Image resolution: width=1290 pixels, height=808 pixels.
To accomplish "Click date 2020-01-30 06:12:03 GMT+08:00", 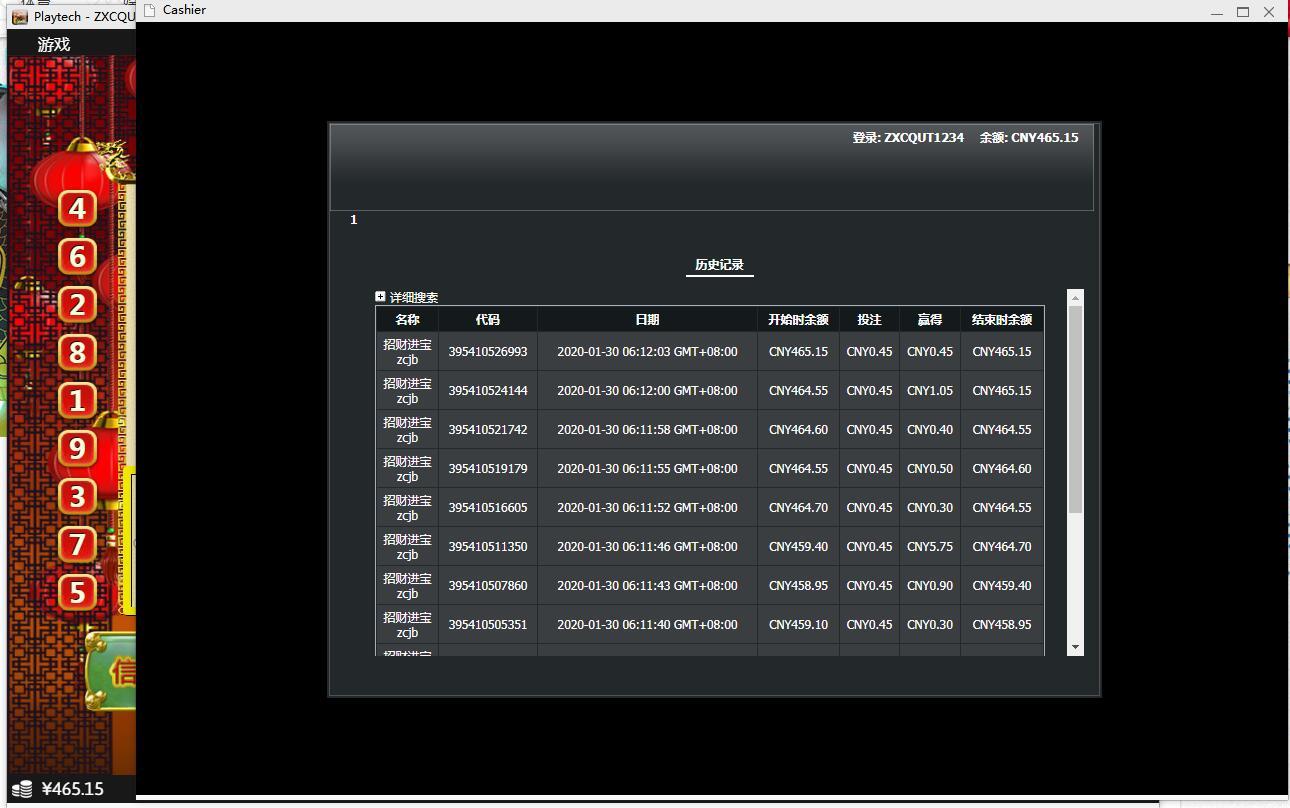I will pos(647,352).
